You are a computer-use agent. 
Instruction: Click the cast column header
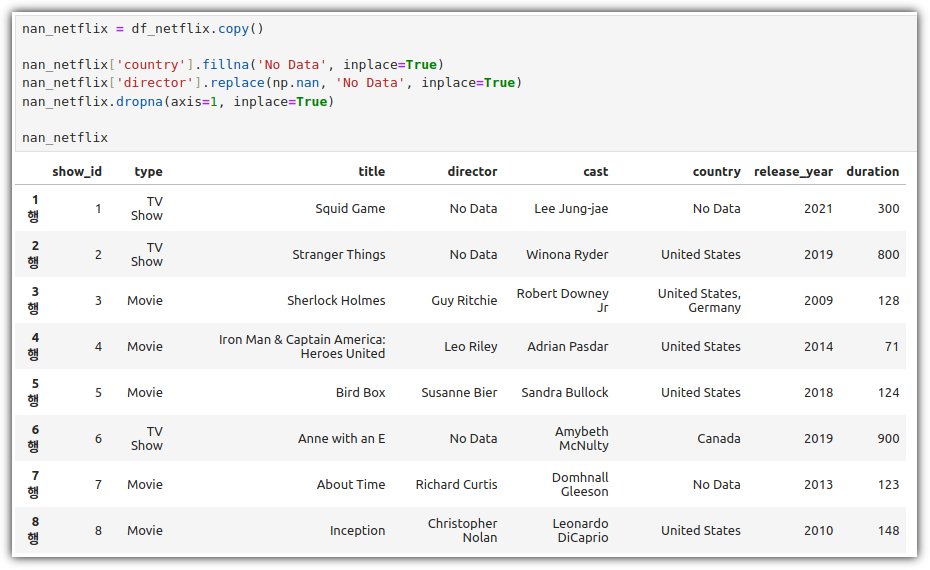pyautogui.click(x=595, y=171)
